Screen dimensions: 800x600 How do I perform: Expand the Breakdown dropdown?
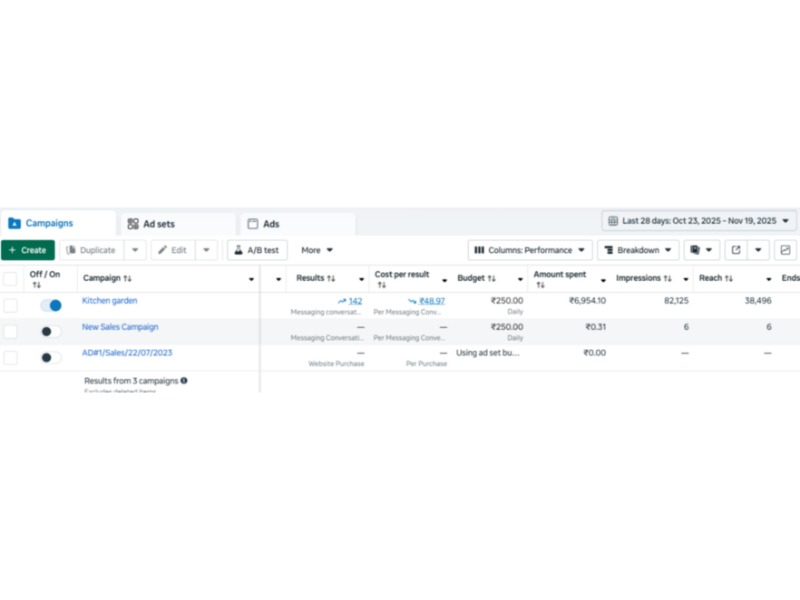tap(638, 250)
